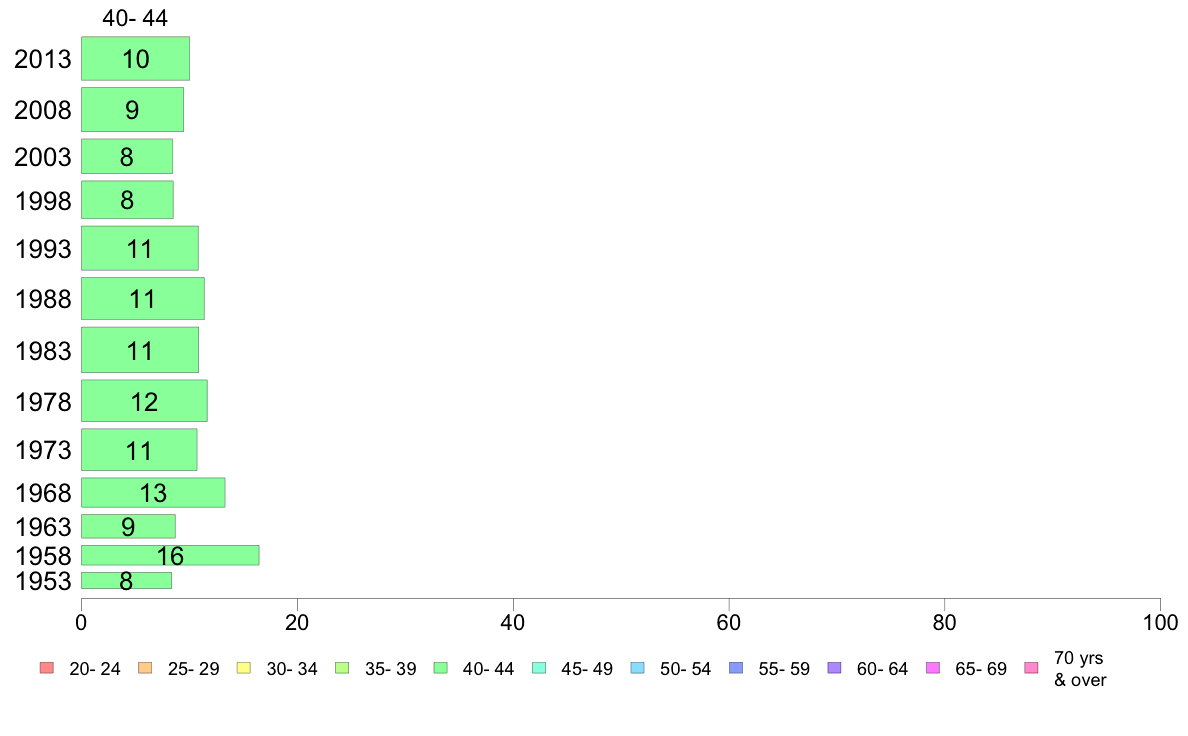Click the 40-44 column header label
This screenshot has width=1188, height=736.
(x=135, y=18)
